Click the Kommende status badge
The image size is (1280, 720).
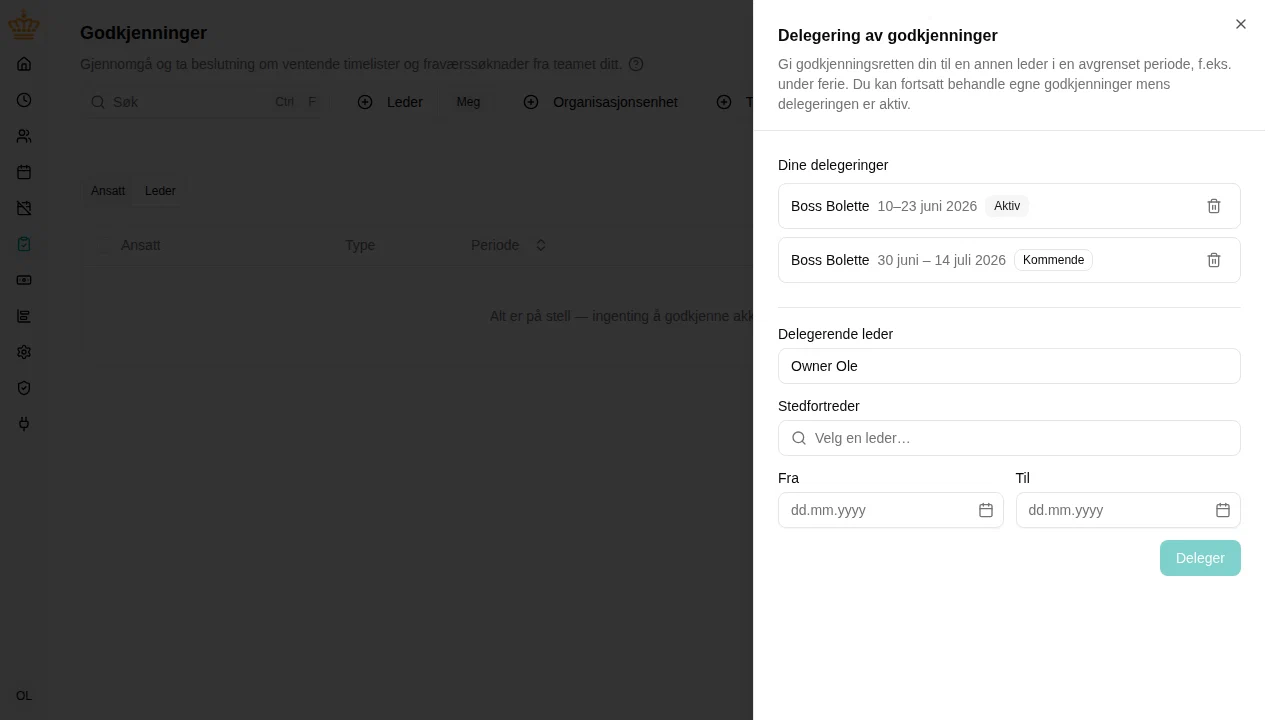[x=1053, y=260]
